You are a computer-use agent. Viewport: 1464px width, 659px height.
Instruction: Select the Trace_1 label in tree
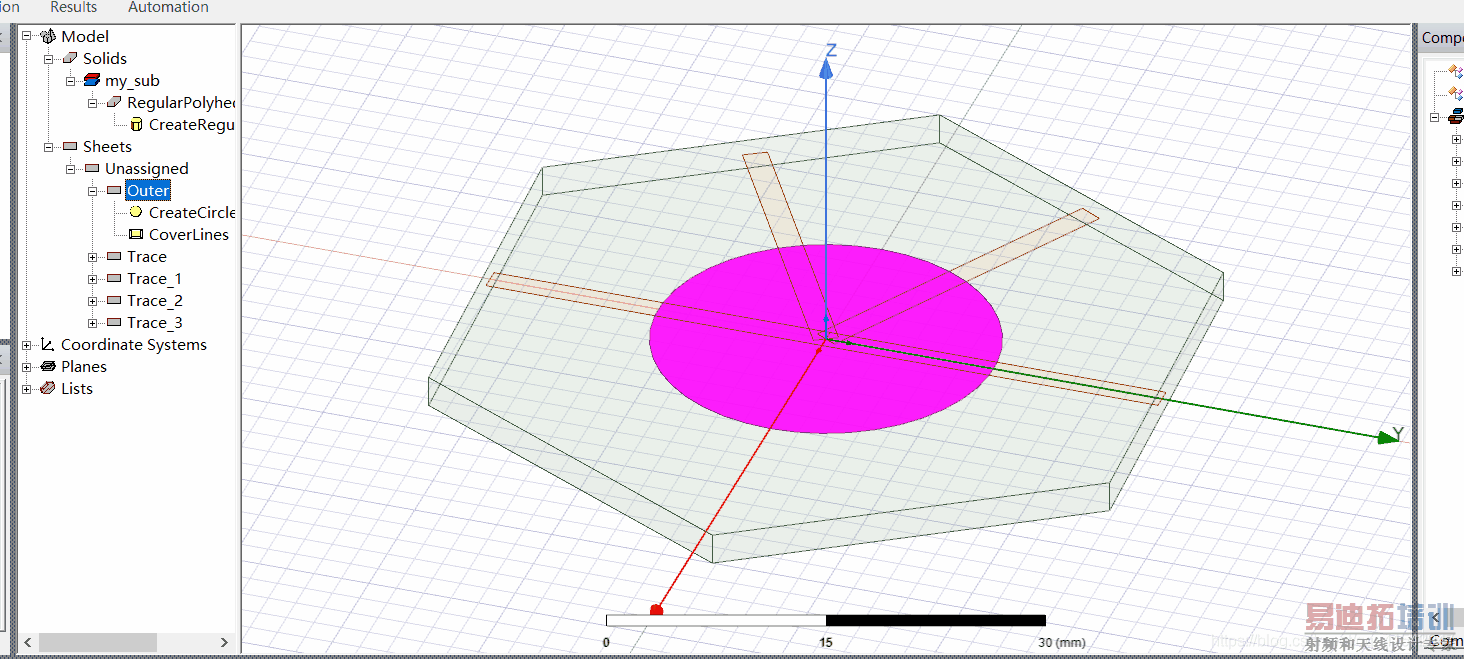point(154,279)
